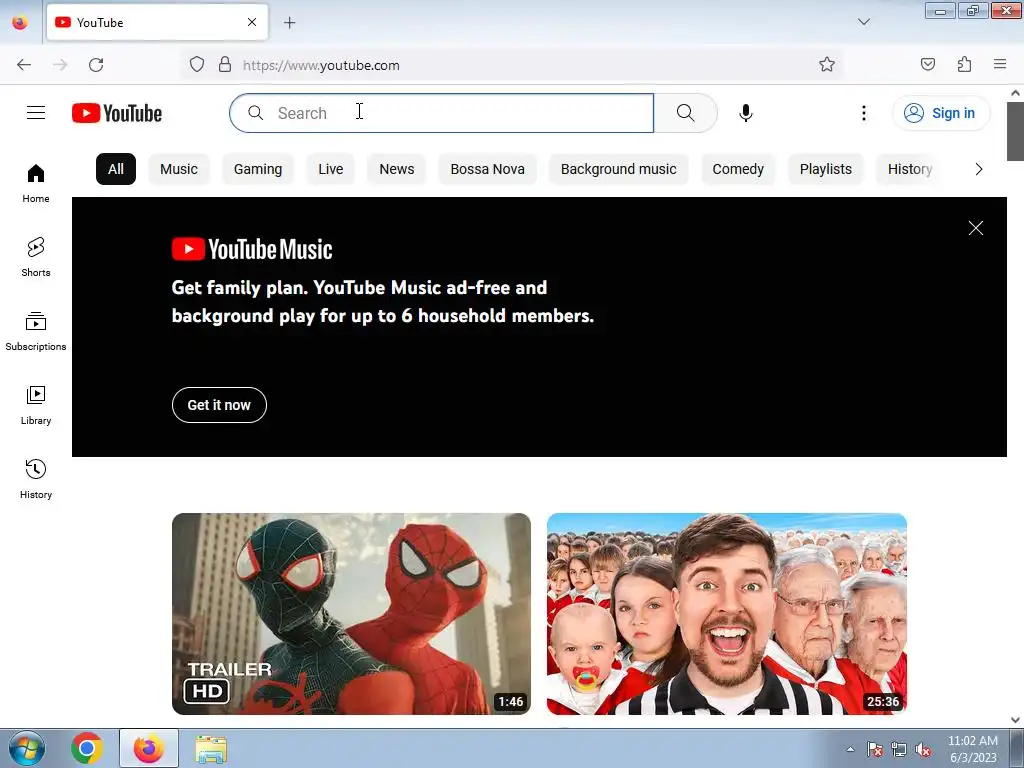Click the YouTube Music logo in banner
Viewport: 1024px width, 768px height.
(252, 249)
